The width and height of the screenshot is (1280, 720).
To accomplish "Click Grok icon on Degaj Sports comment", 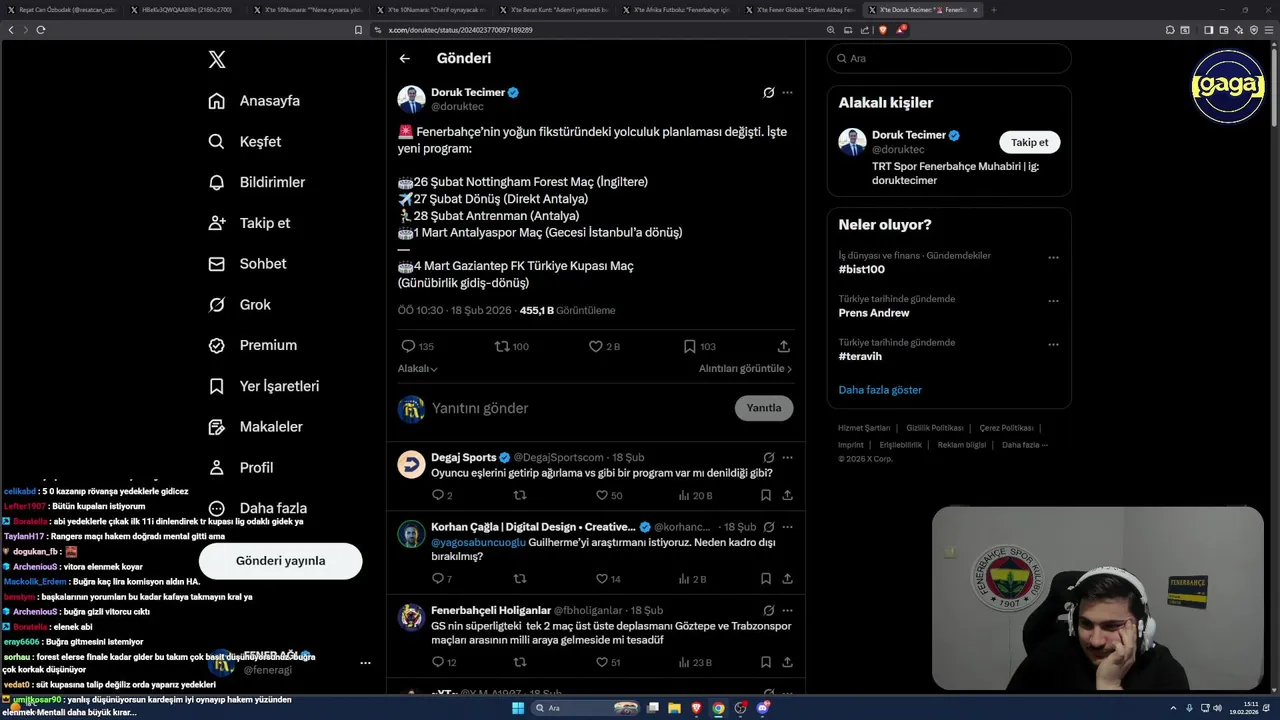I will pyautogui.click(x=768, y=457).
